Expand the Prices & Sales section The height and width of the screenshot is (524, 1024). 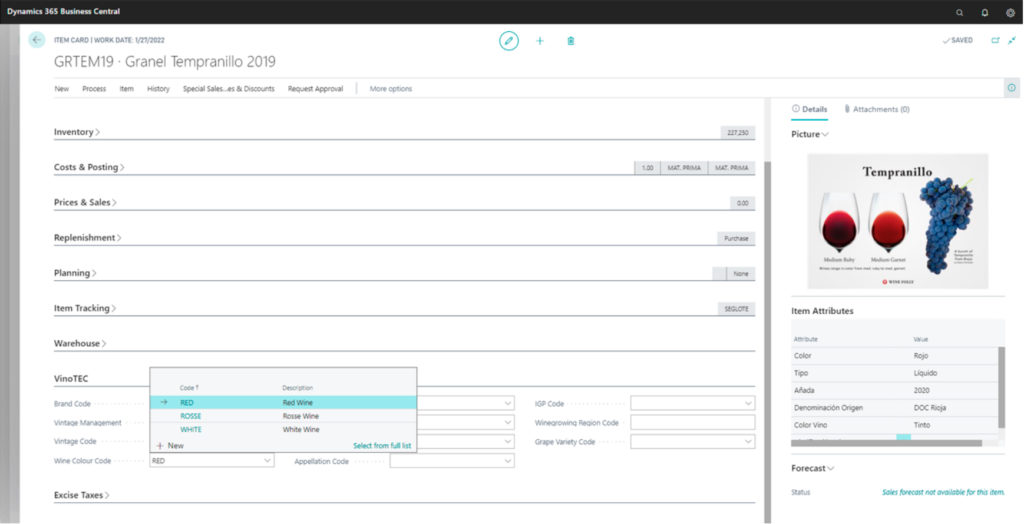click(x=85, y=203)
